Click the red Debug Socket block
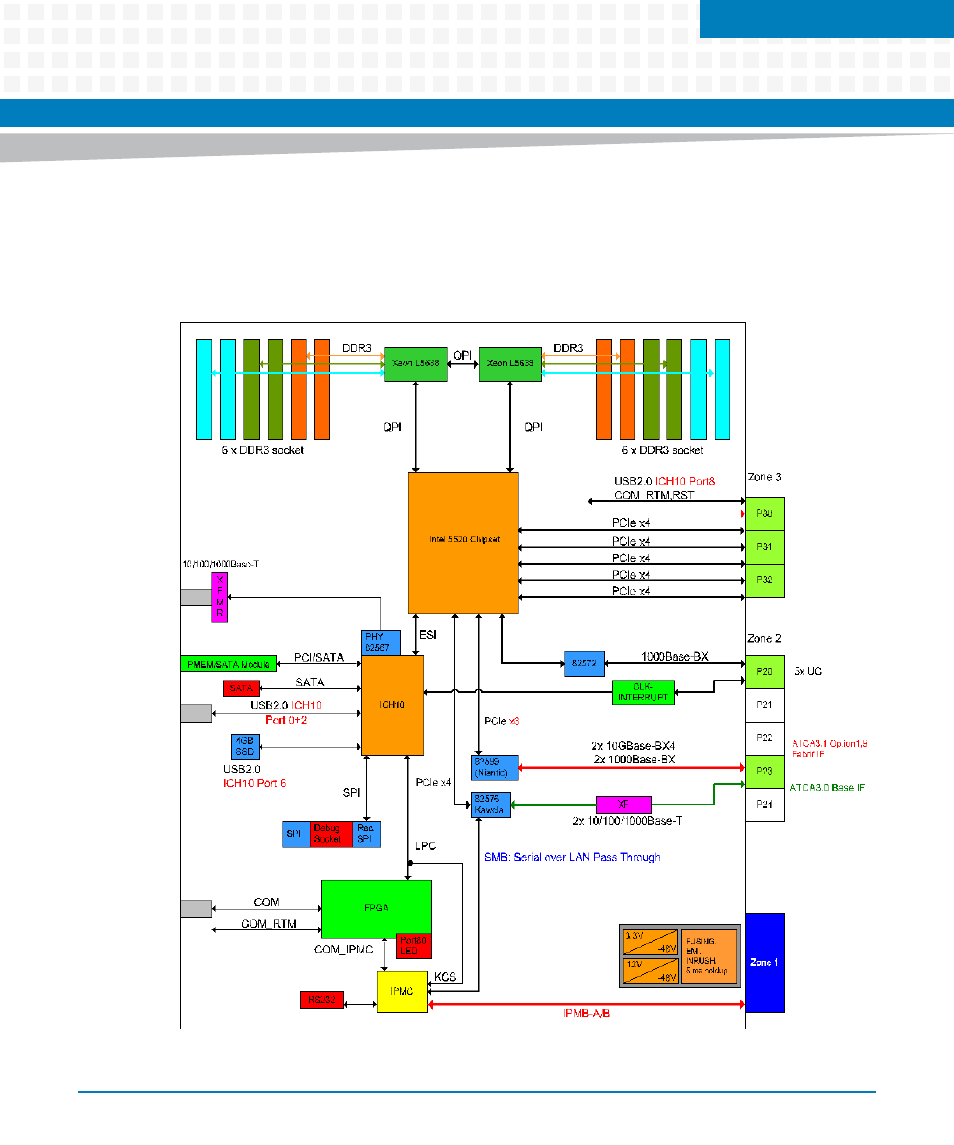 tap(331, 835)
